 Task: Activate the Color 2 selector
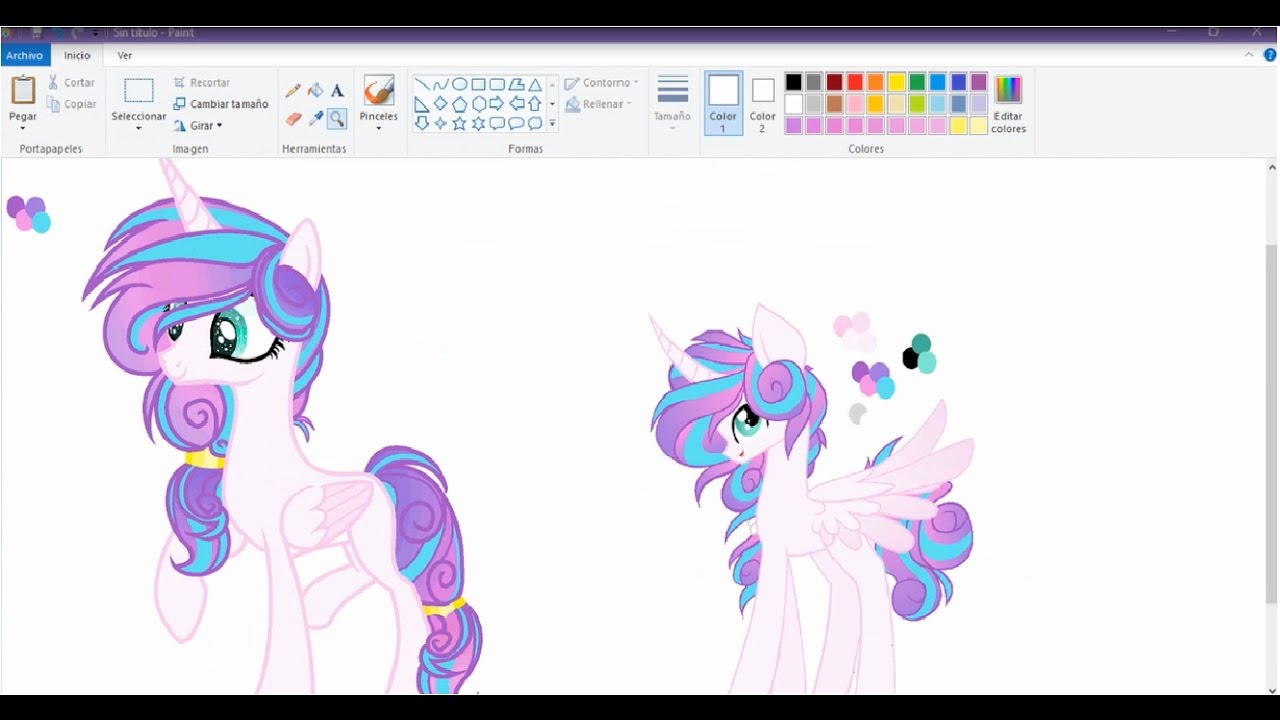pyautogui.click(x=762, y=105)
